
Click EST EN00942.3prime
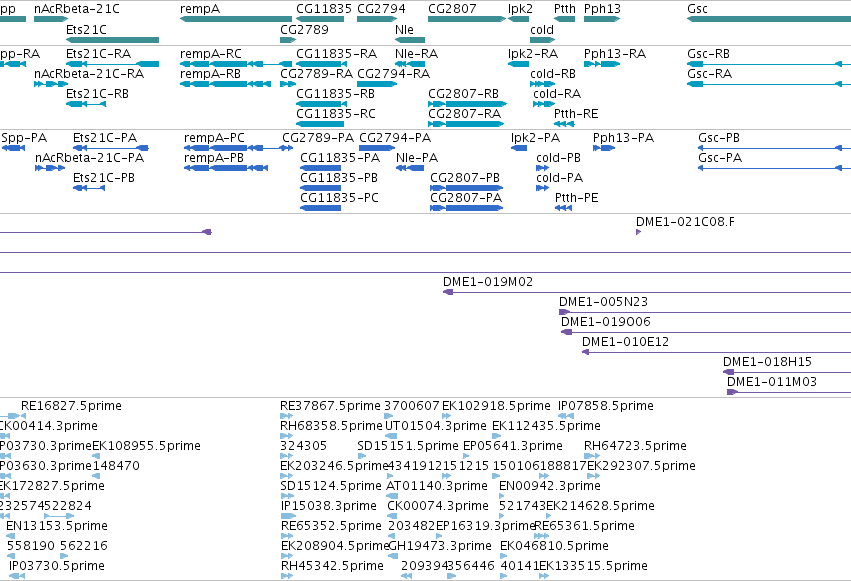point(550,486)
